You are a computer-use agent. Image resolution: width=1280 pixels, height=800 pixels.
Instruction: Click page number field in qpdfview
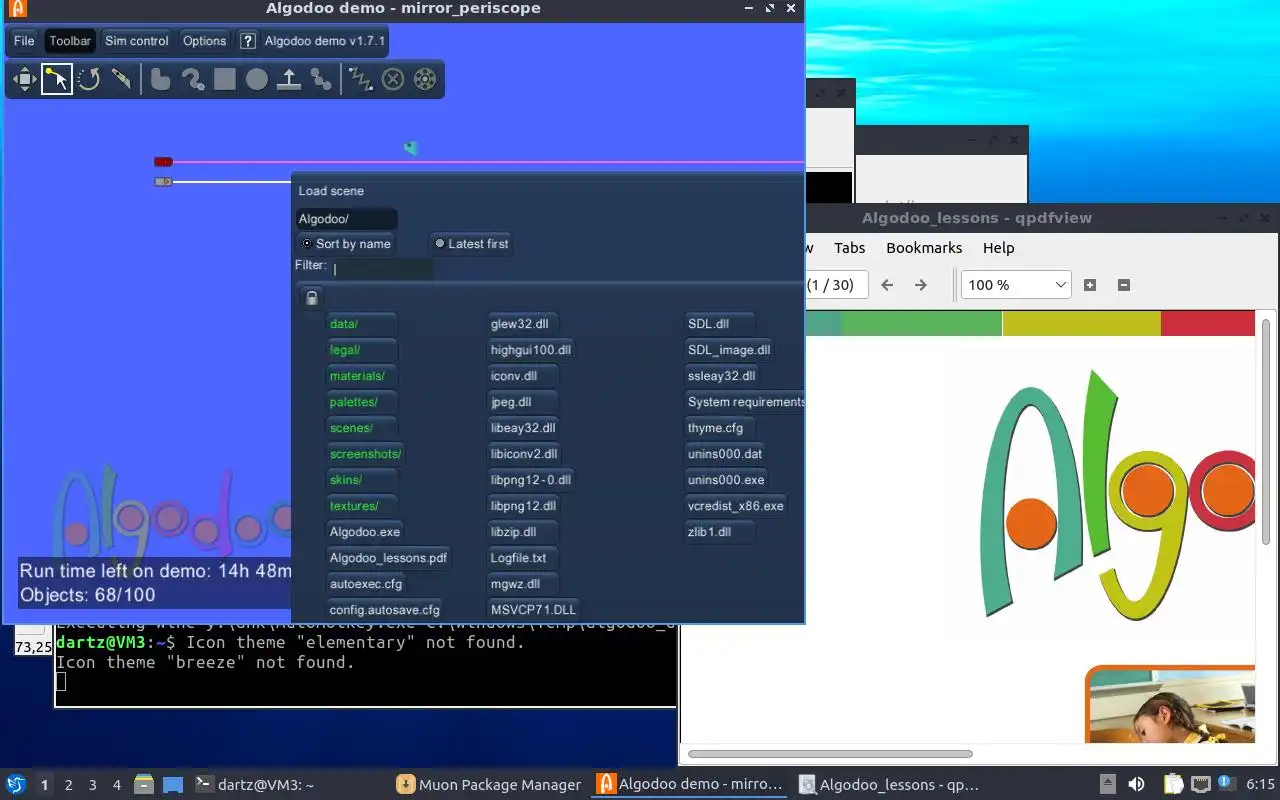click(836, 285)
